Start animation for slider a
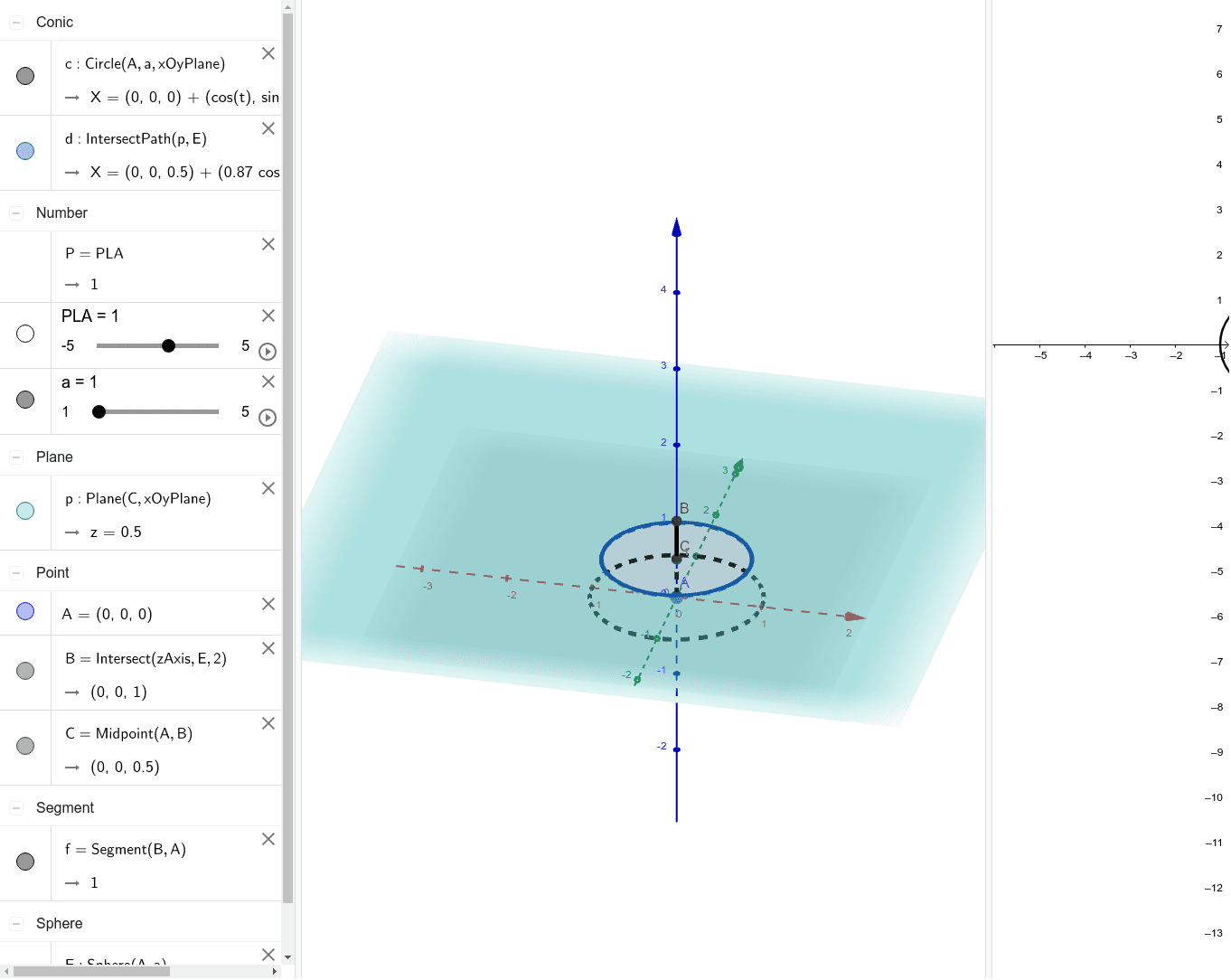 (268, 417)
